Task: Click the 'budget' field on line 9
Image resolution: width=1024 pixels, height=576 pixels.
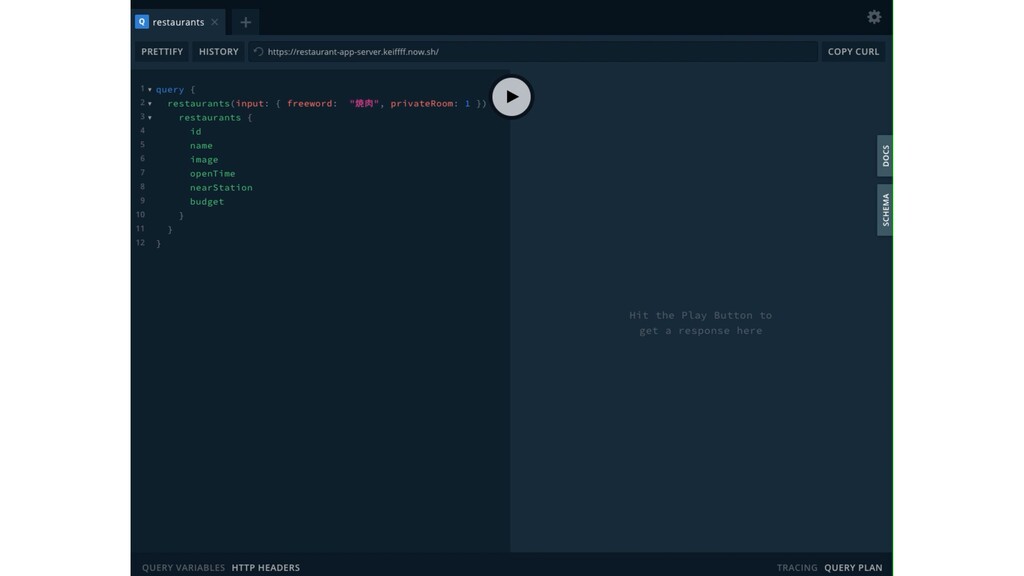Action: click(206, 202)
